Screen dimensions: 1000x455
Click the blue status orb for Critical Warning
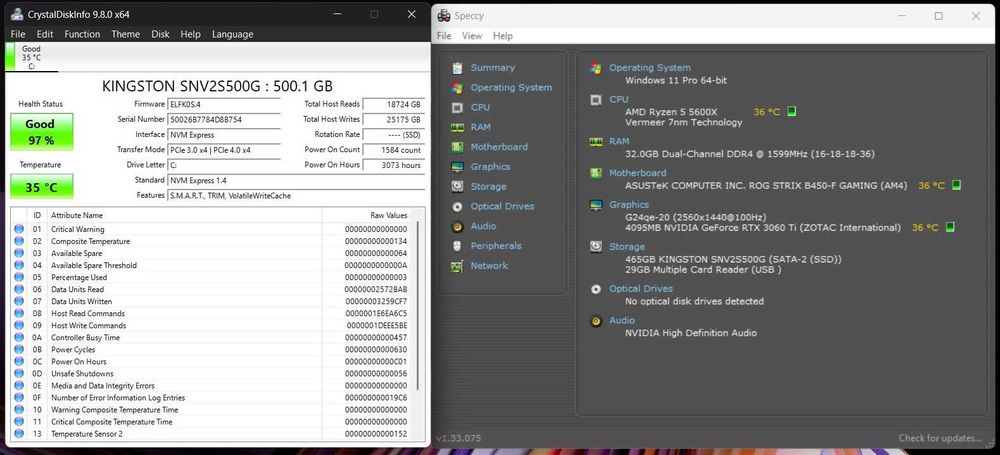point(18,229)
